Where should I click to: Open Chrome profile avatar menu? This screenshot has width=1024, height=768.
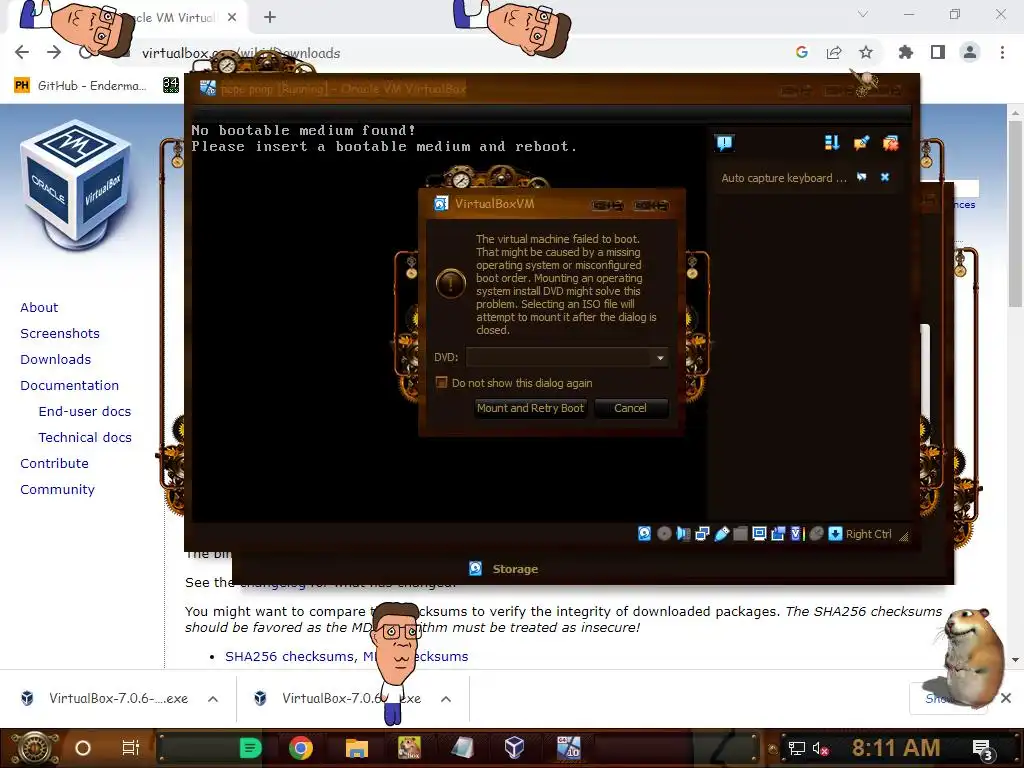pos(970,52)
